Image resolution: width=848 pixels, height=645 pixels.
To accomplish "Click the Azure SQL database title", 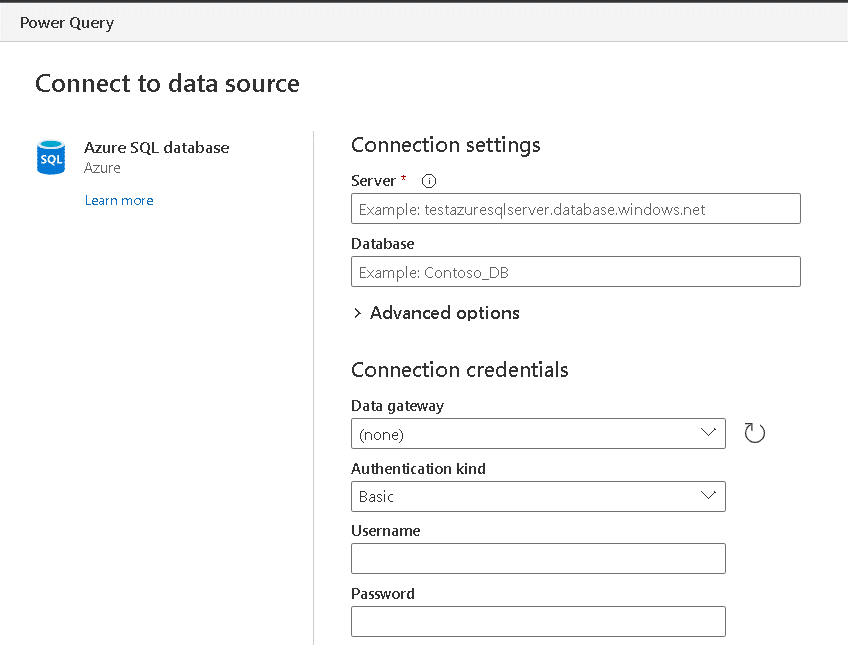I will coord(156,148).
